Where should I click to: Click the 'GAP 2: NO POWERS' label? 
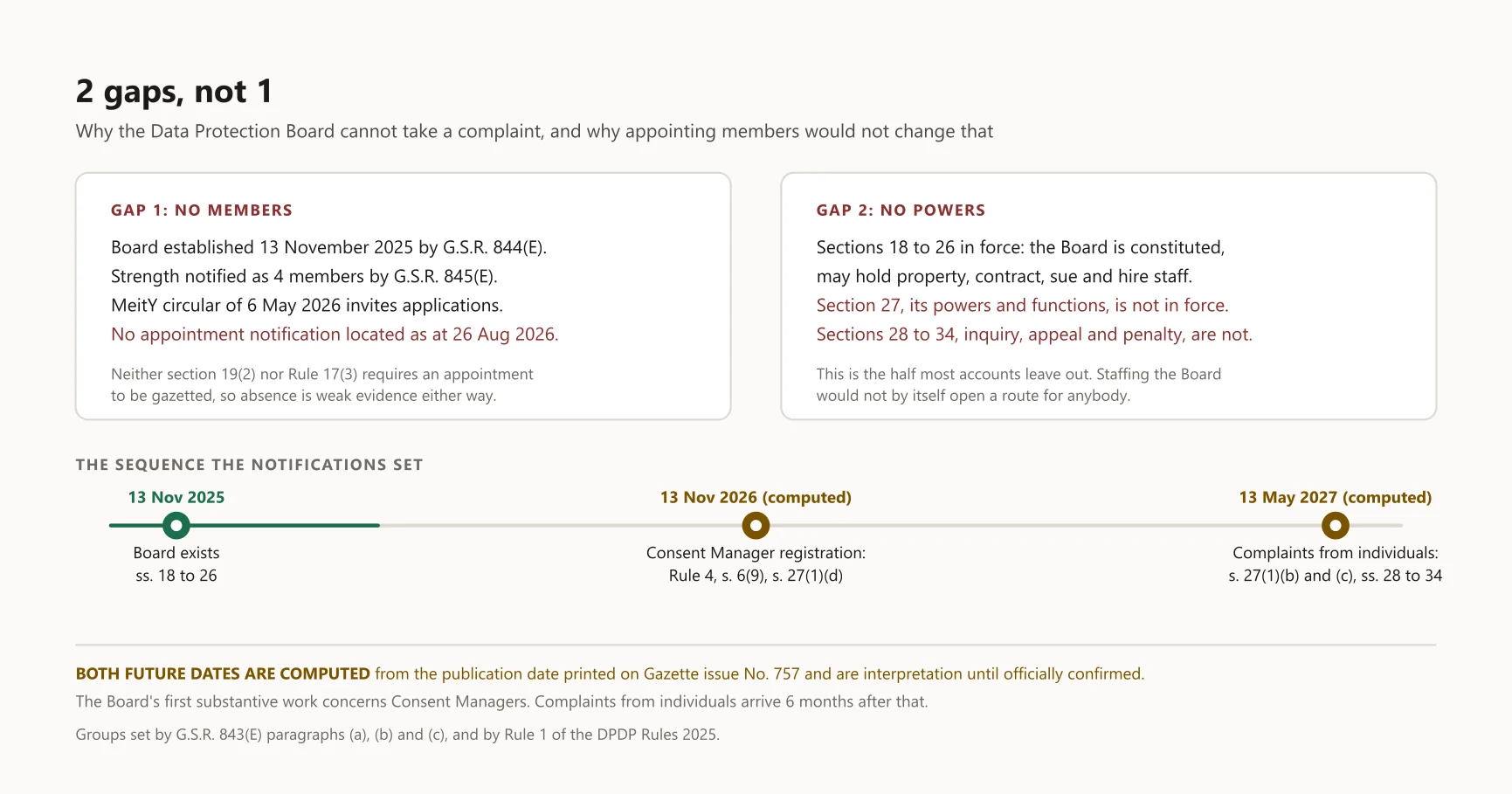tap(901, 211)
